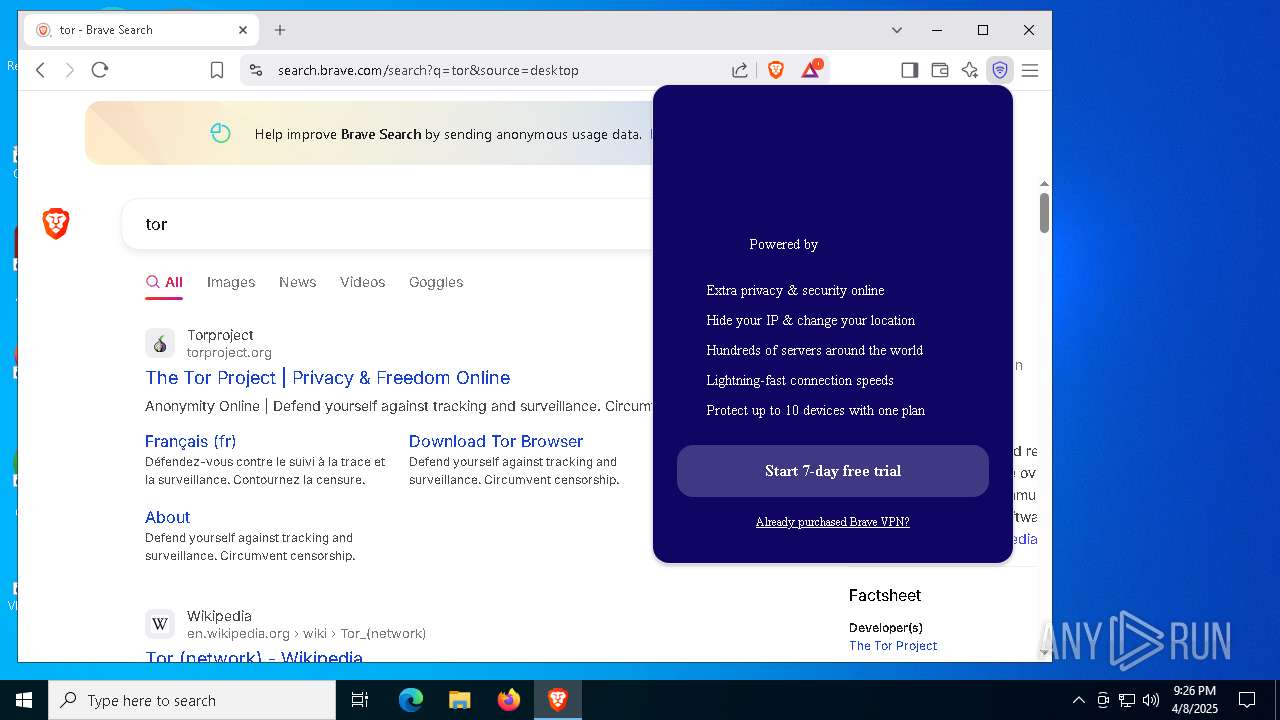Click 'en.wikipedia.org › wiki › Tor_(network)' breadcrumb

[x=306, y=633]
